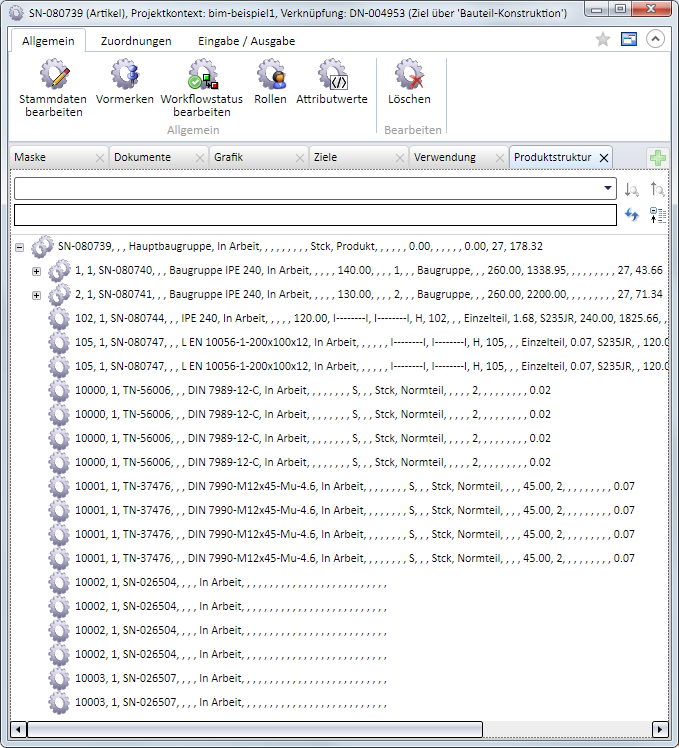Click the favorite star icon
The height and width of the screenshot is (748, 679).
point(603,40)
